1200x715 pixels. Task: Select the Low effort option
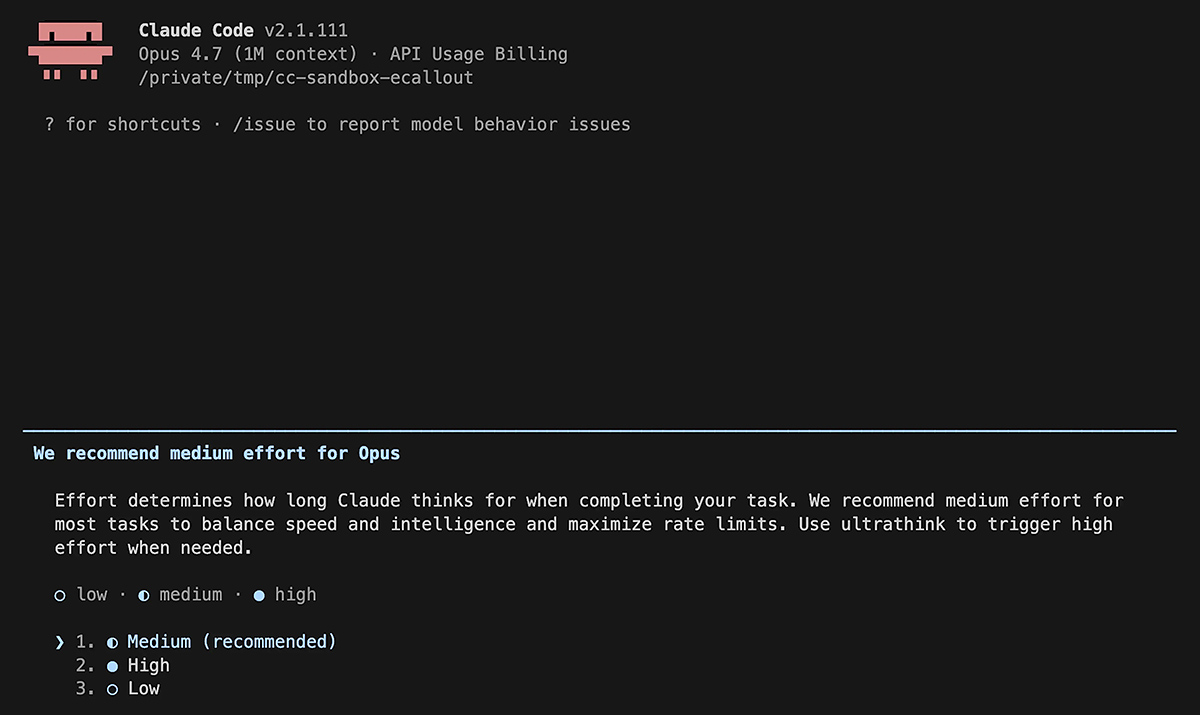pyautogui.click(x=143, y=689)
